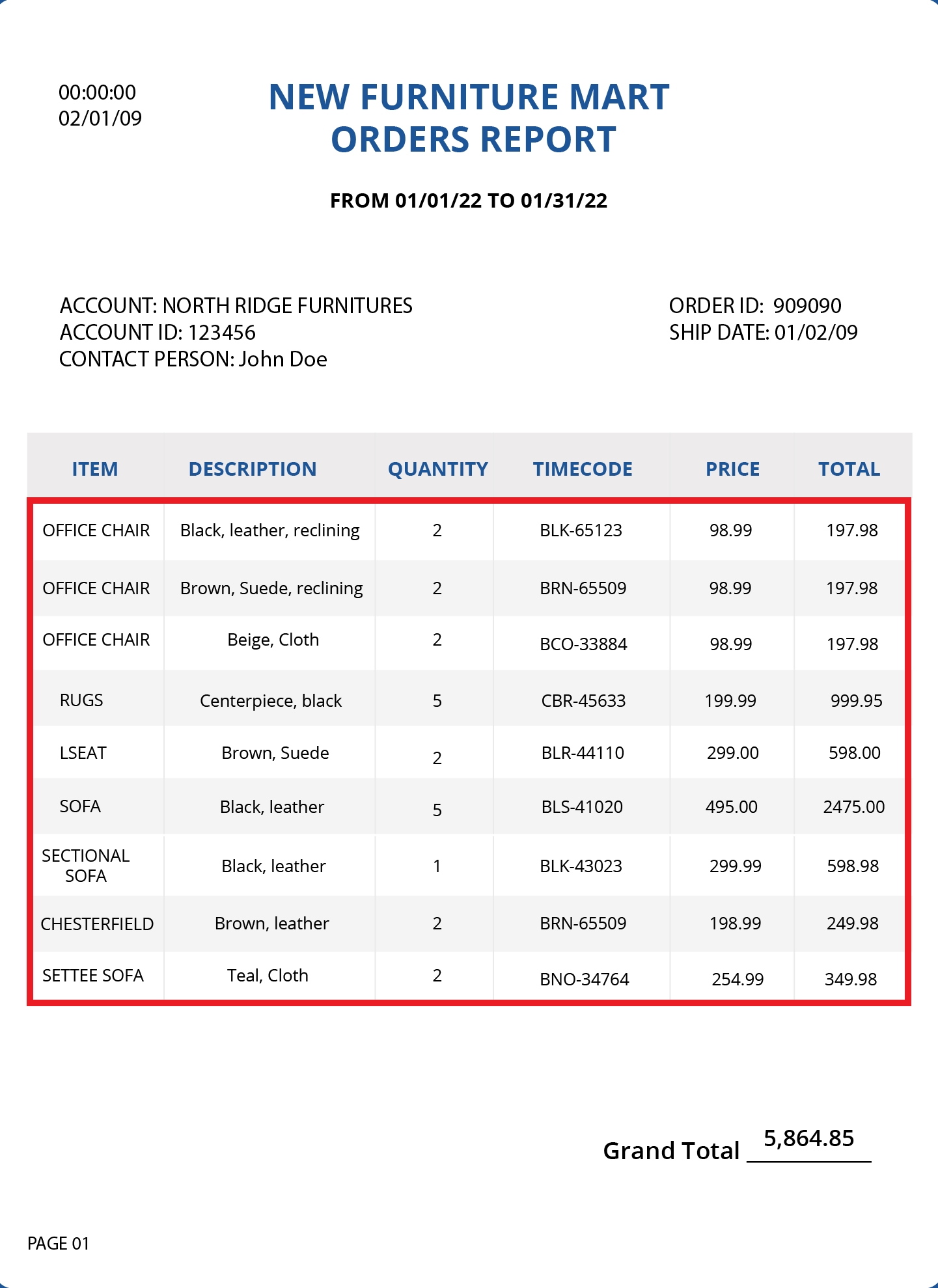Click the ORDER ID 909090 text

click(x=755, y=306)
